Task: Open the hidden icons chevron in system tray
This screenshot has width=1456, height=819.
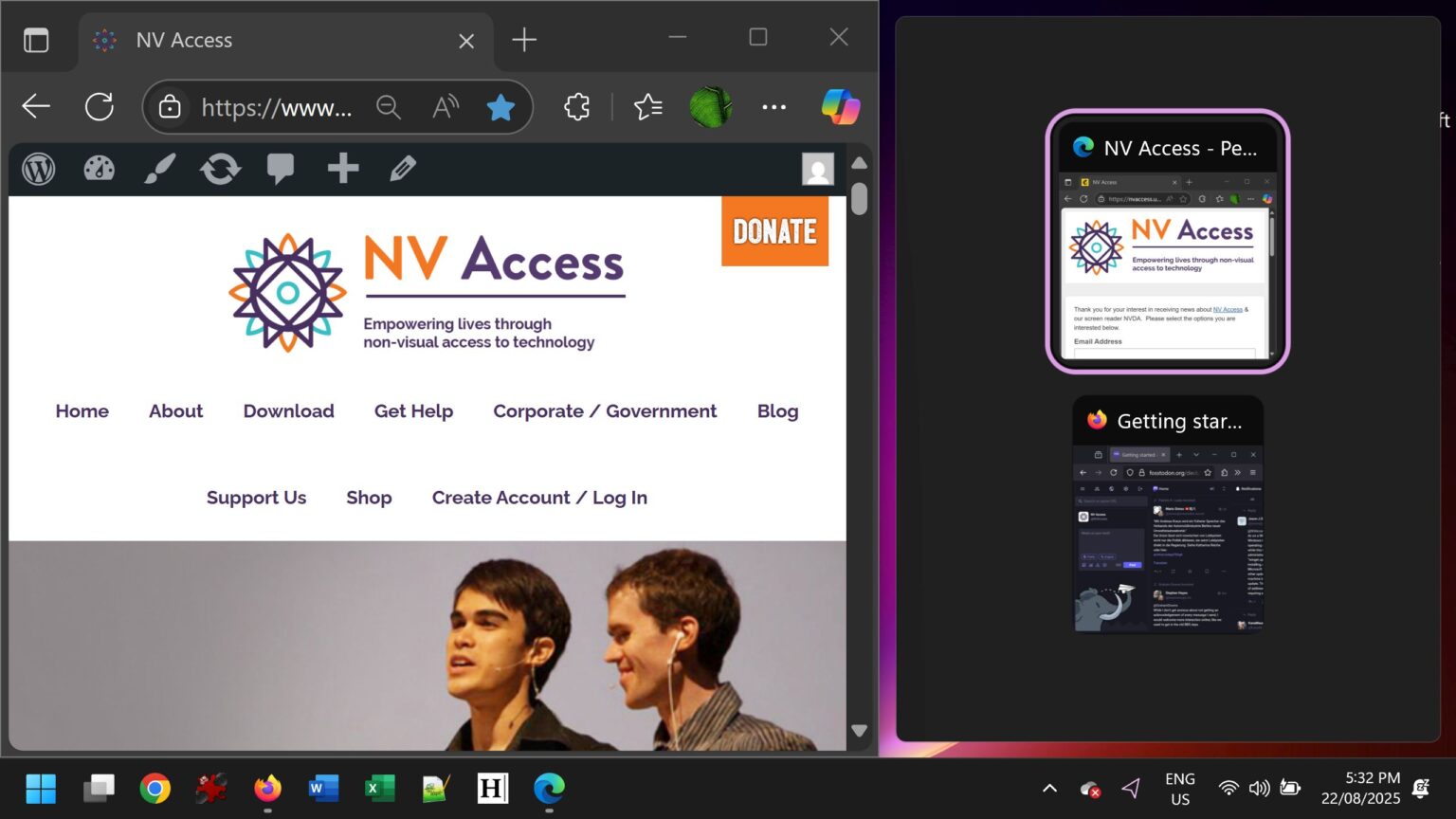Action: pos(1049,788)
